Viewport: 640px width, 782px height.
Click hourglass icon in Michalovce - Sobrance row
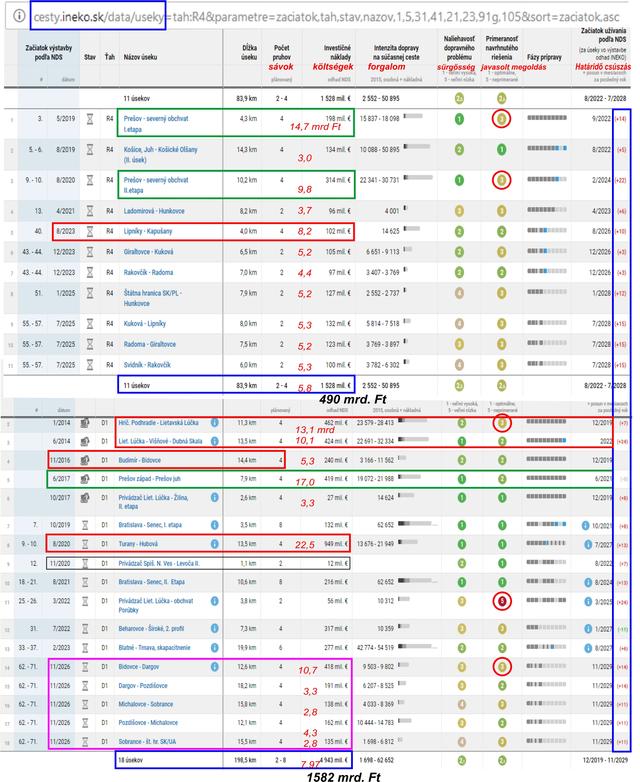coord(85,704)
